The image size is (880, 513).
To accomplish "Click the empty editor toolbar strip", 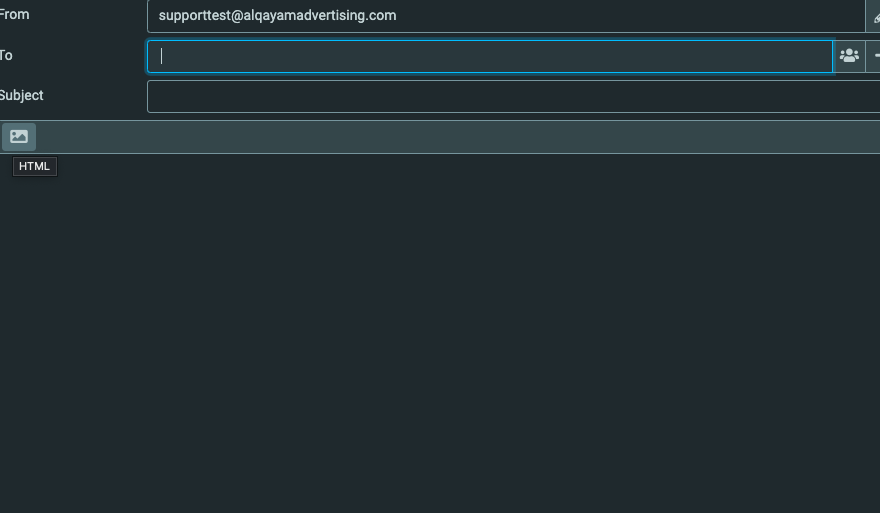I will (450, 137).
